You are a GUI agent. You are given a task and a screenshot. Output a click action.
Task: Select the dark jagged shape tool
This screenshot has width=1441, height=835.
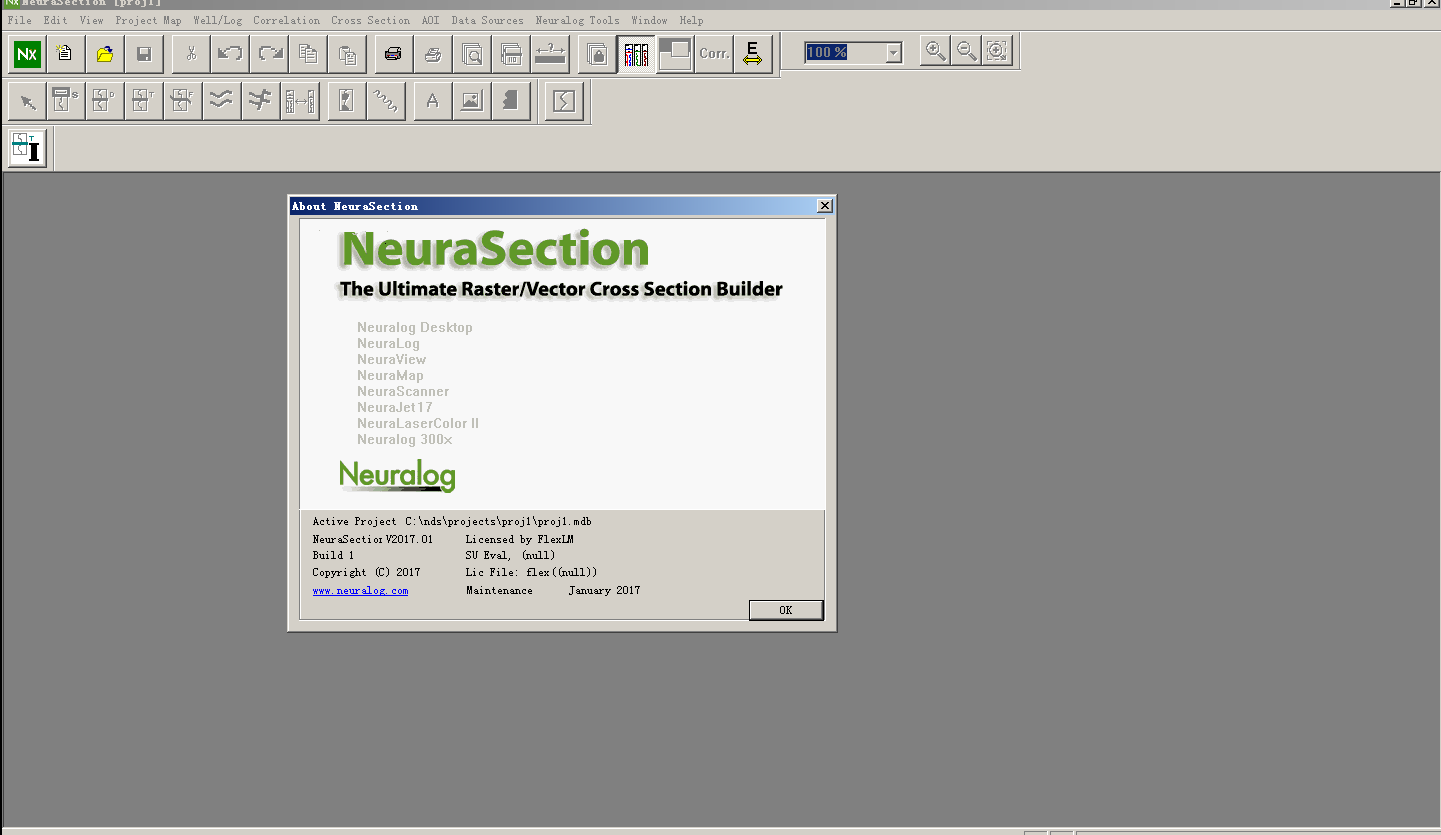(511, 102)
